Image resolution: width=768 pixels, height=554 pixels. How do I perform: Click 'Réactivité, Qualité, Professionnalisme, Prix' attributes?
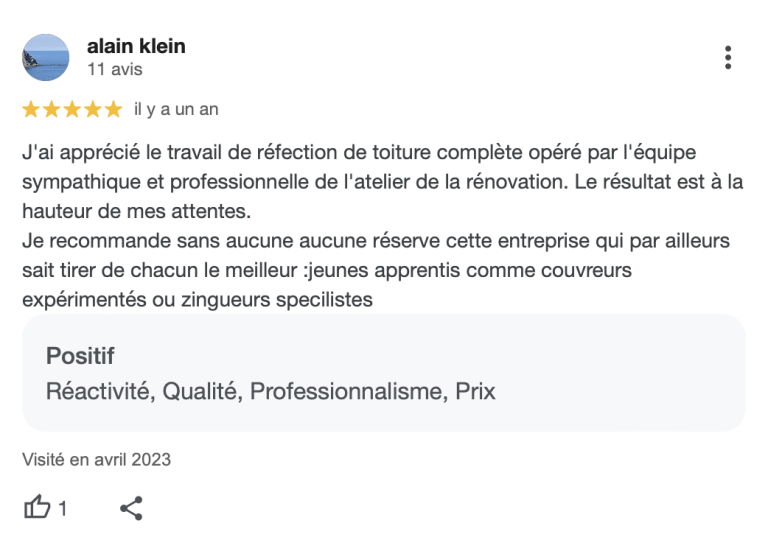(x=270, y=391)
